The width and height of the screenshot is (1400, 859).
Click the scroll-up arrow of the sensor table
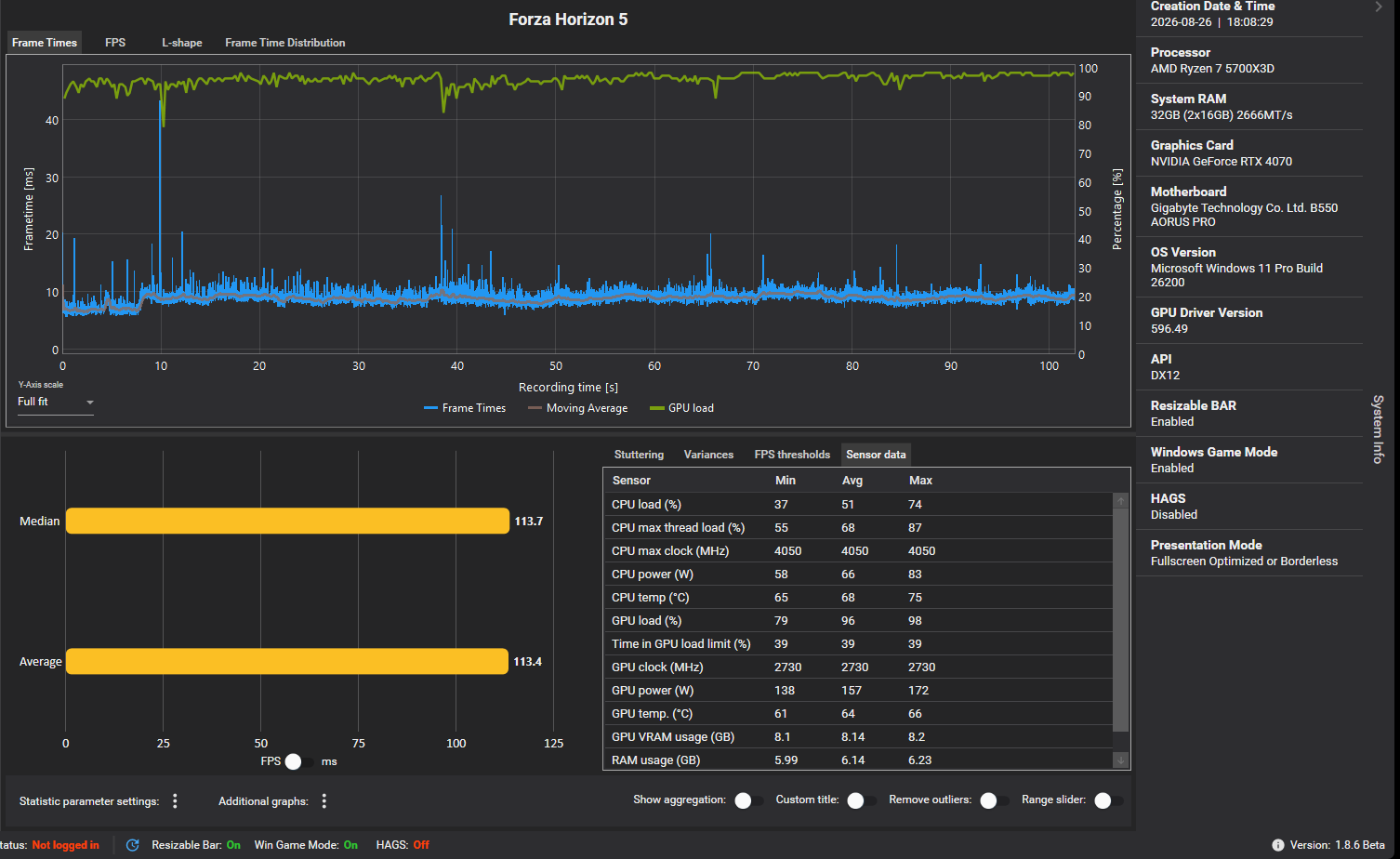1121,500
